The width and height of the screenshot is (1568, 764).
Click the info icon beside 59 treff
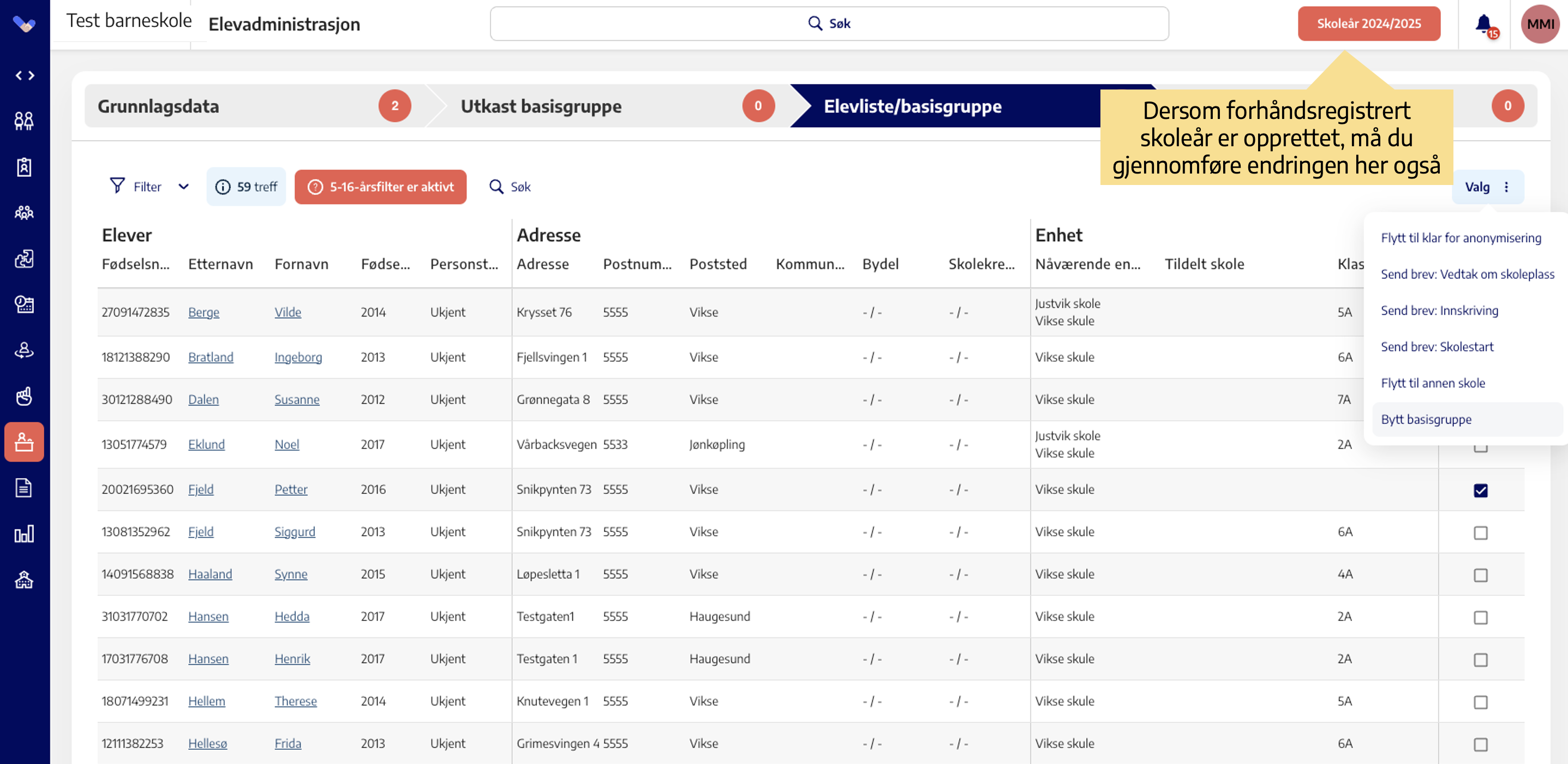click(x=223, y=187)
